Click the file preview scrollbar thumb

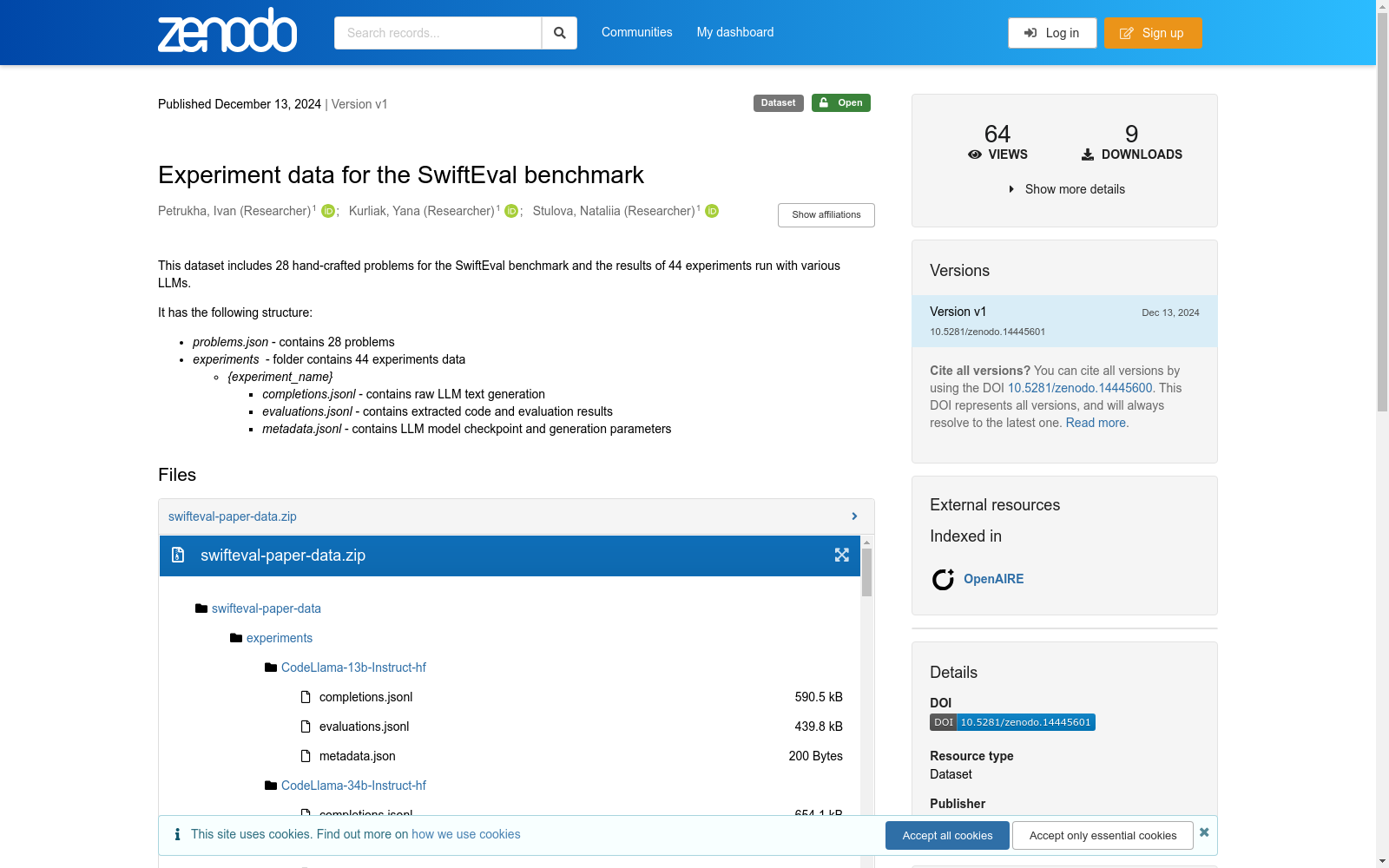tap(866, 573)
